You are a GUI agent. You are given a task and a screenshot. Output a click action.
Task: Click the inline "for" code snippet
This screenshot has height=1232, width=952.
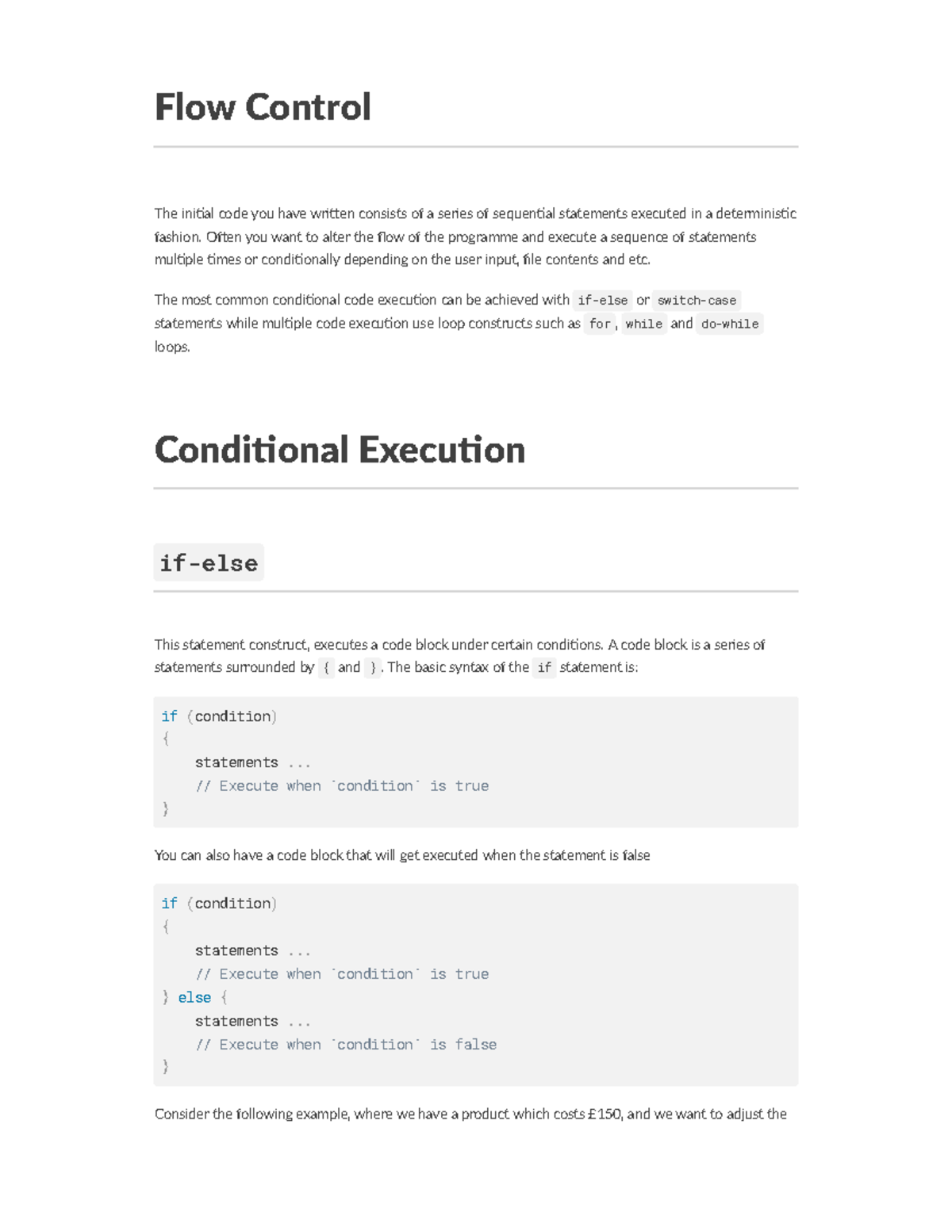600,324
